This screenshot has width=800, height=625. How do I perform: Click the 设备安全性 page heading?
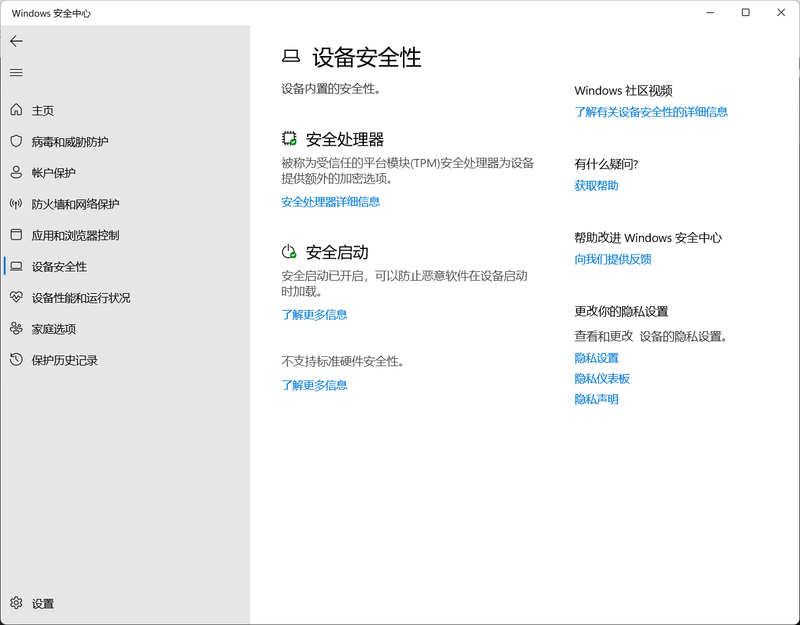tap(367, 57)
